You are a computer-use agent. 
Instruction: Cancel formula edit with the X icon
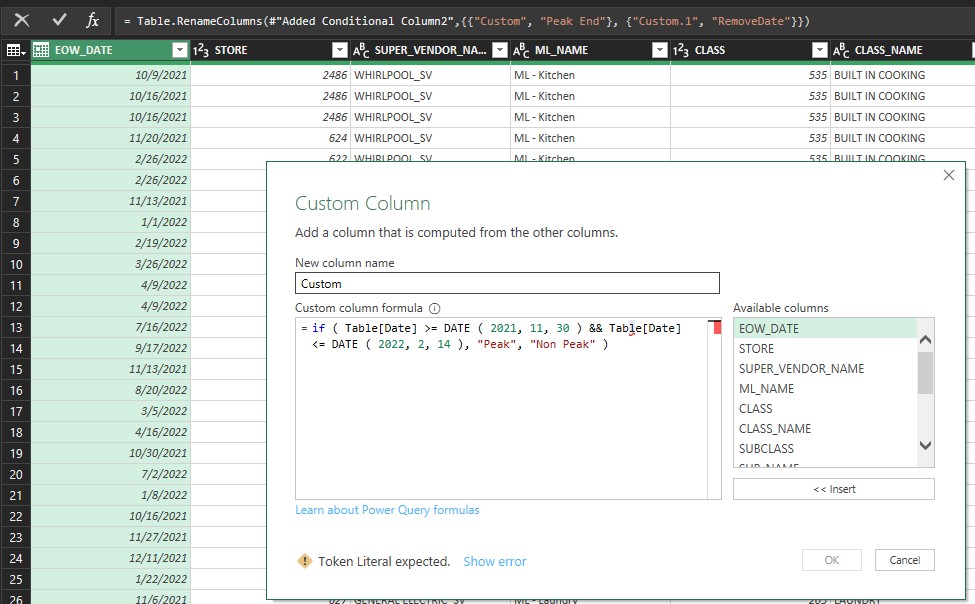(x=22, y=21)
